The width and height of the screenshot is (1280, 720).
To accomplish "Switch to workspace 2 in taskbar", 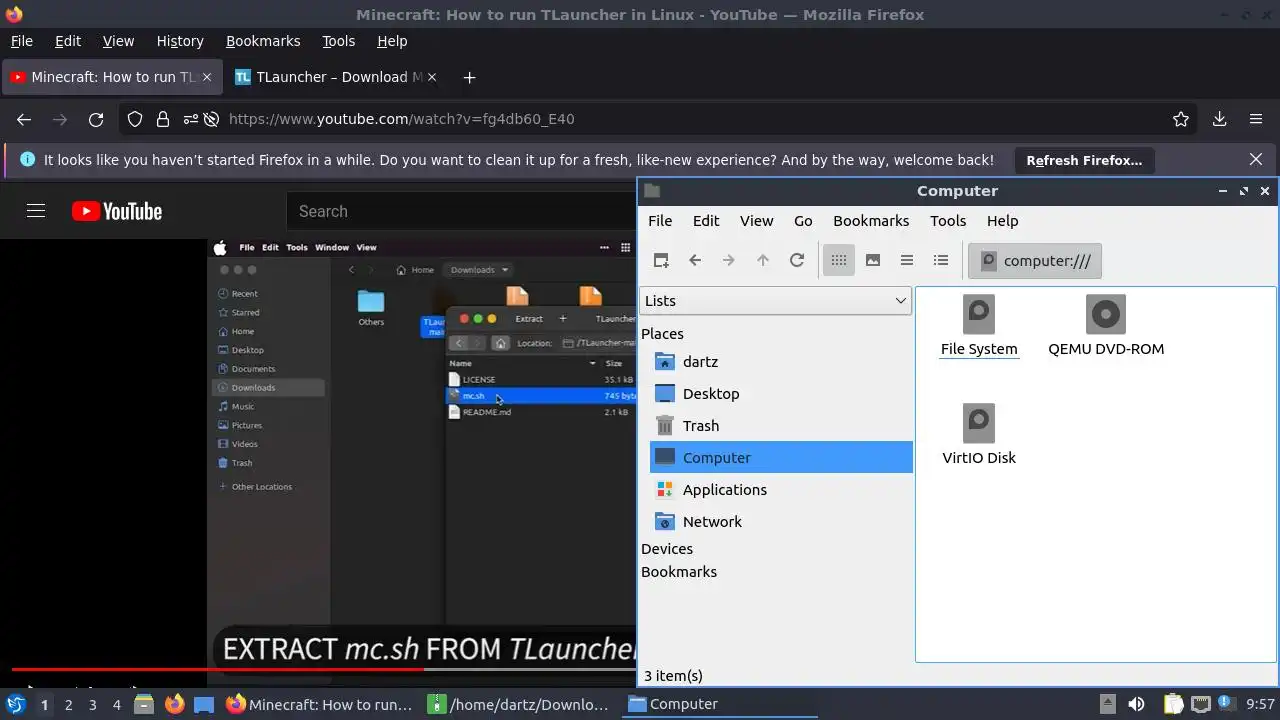I will 68,704.
